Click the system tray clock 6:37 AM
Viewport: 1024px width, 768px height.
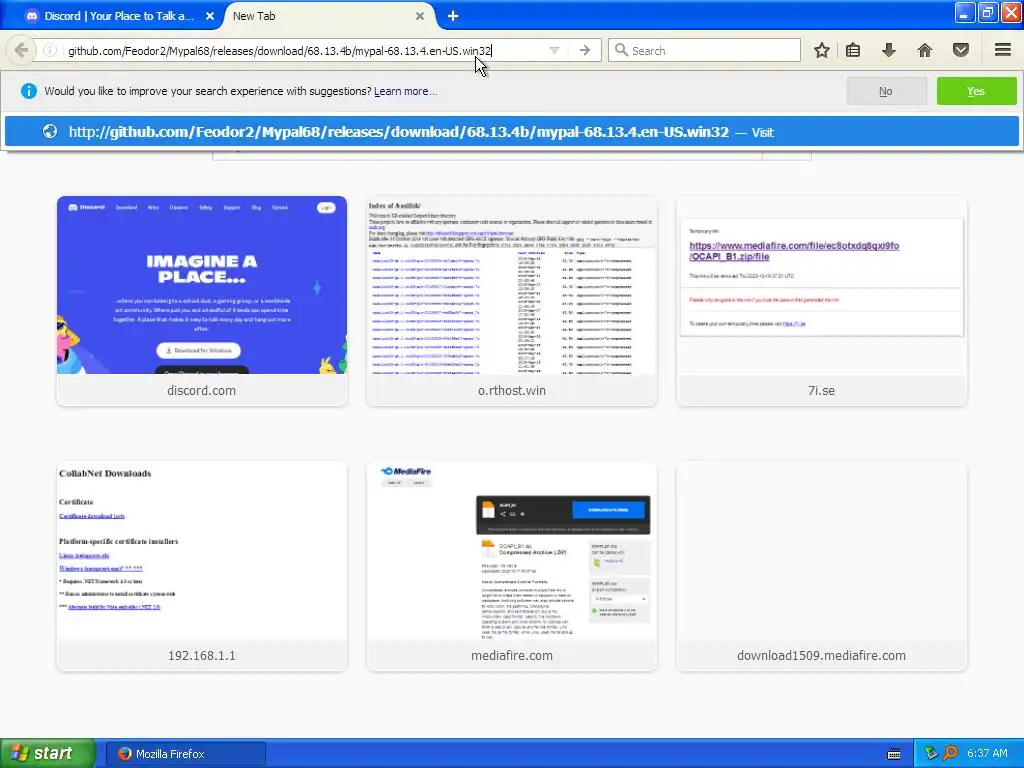click(x=987, y=754)
